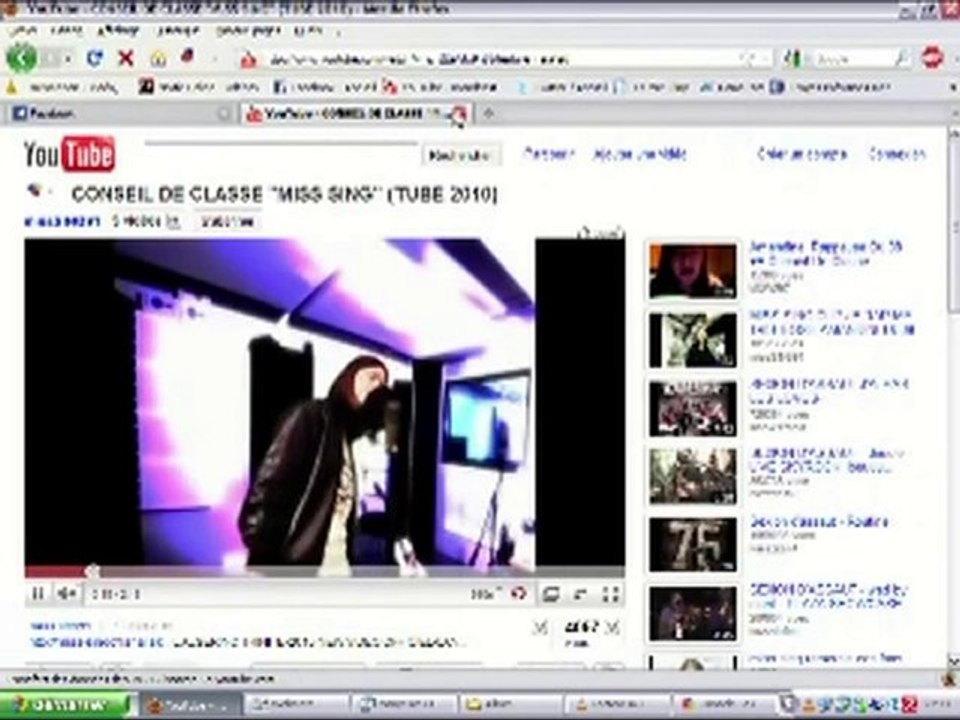This screenshot has width=960, height=720.
Task: Pause the video playback
Action: [38, 594]
